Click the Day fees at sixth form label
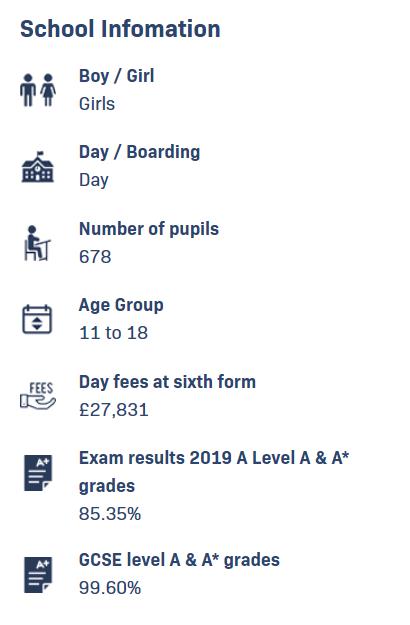The width and height of the screenshot is (410, 625). (167, 382)
